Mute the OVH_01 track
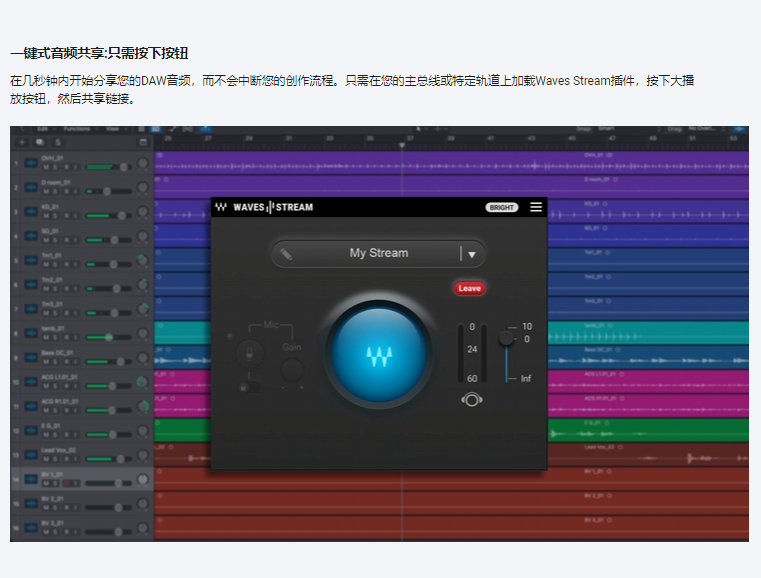Screen dimensions: 761x578 click(46, 167)
